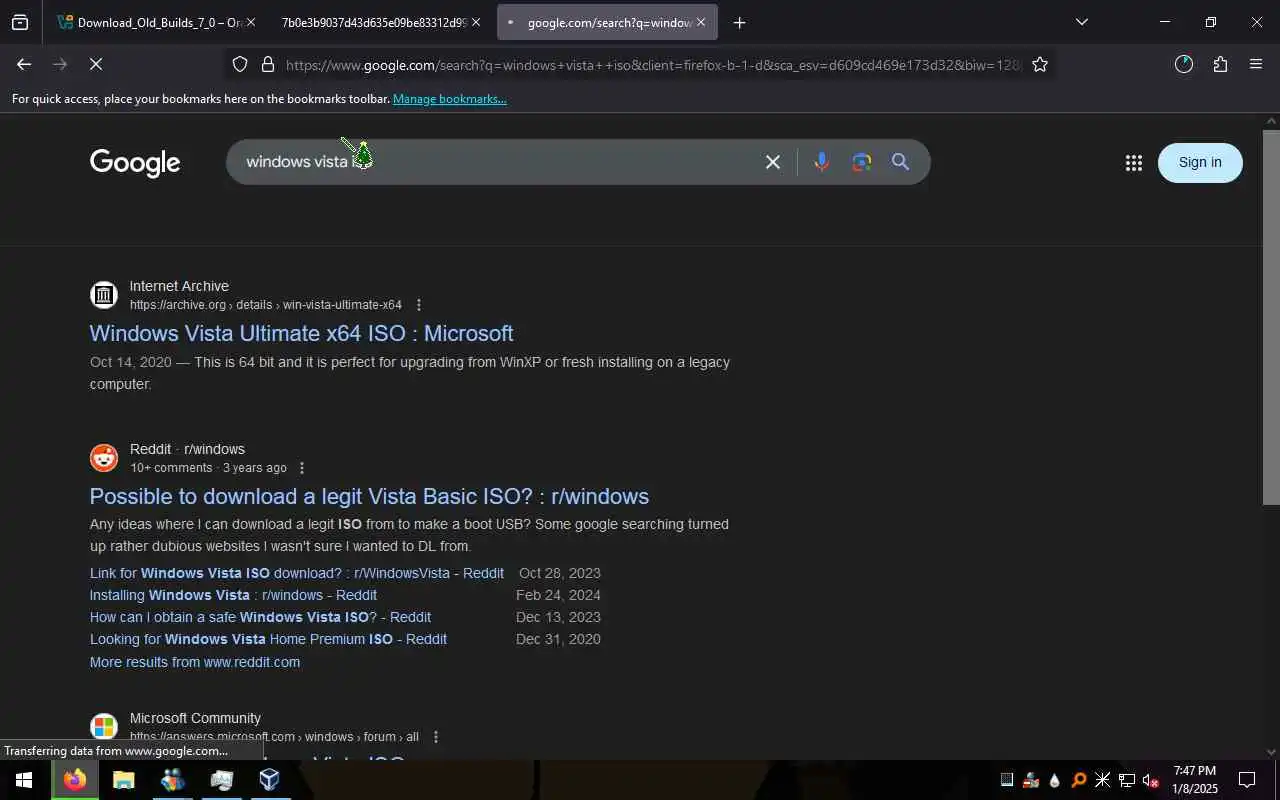
Task: Open more options for Microsoft Community result
Action: [x=436, y=737]
